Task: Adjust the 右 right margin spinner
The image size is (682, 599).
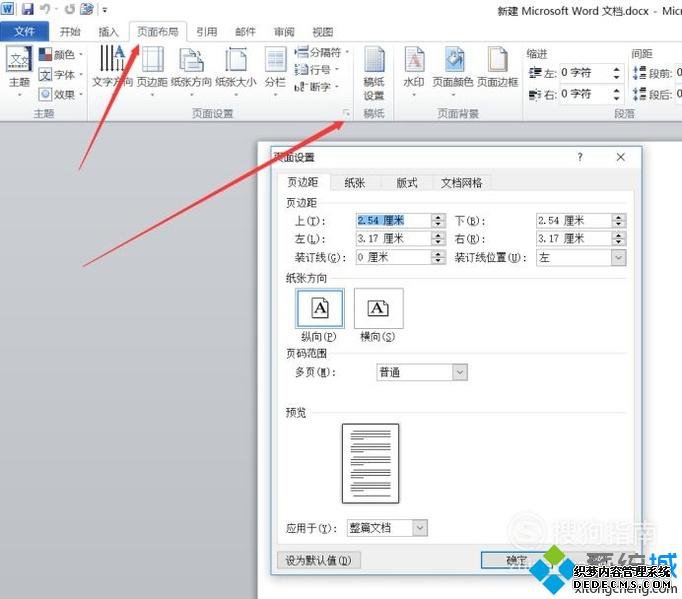Action: click(x=618, y=238)
